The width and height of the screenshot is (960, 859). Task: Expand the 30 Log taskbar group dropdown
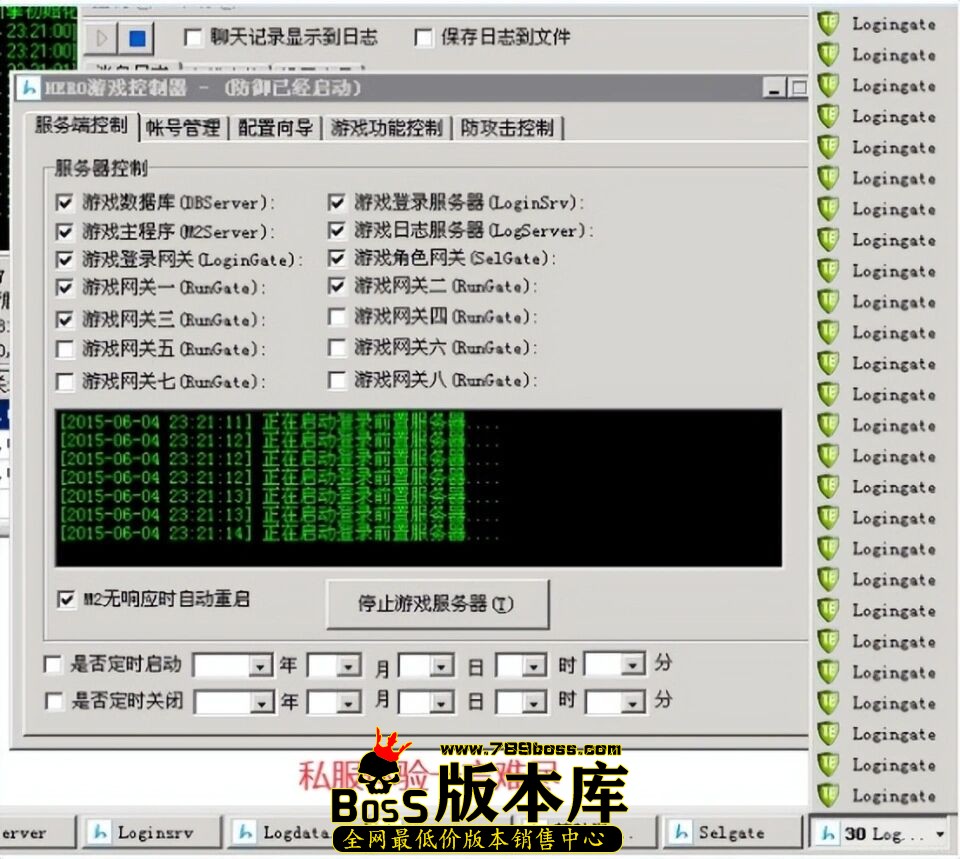939,833
